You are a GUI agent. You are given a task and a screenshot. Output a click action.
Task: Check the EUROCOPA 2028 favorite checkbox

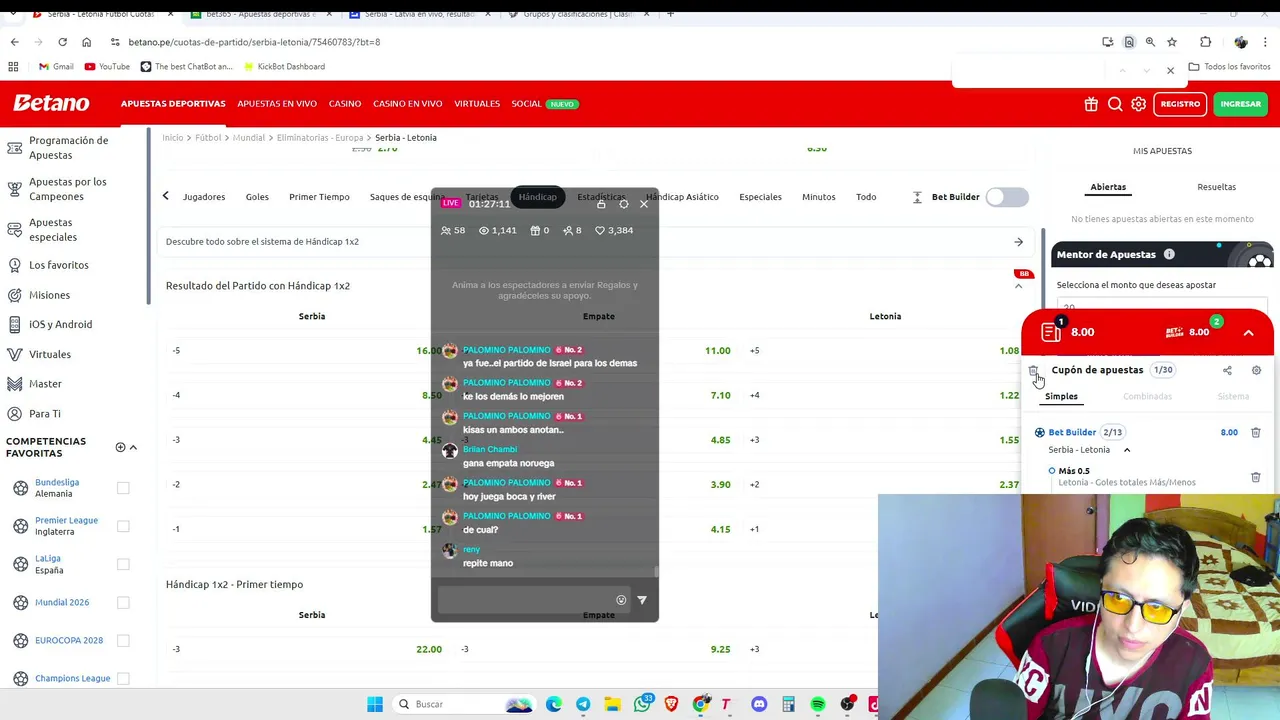(x=123, y=640)
